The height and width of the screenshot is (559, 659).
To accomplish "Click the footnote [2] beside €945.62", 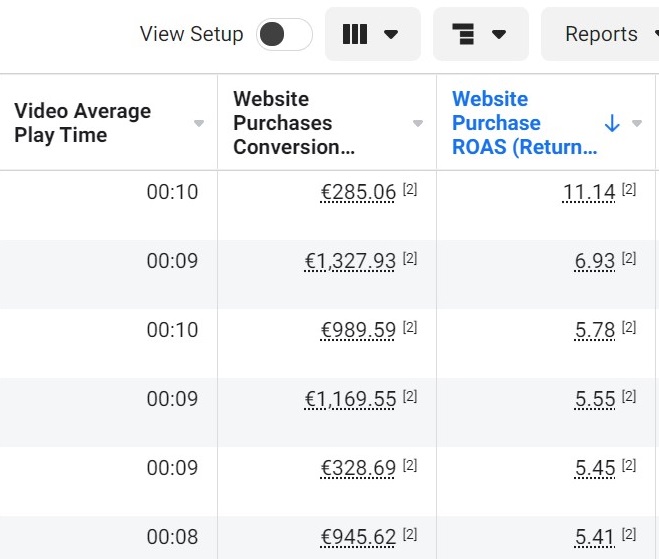I will coord(410,535).
